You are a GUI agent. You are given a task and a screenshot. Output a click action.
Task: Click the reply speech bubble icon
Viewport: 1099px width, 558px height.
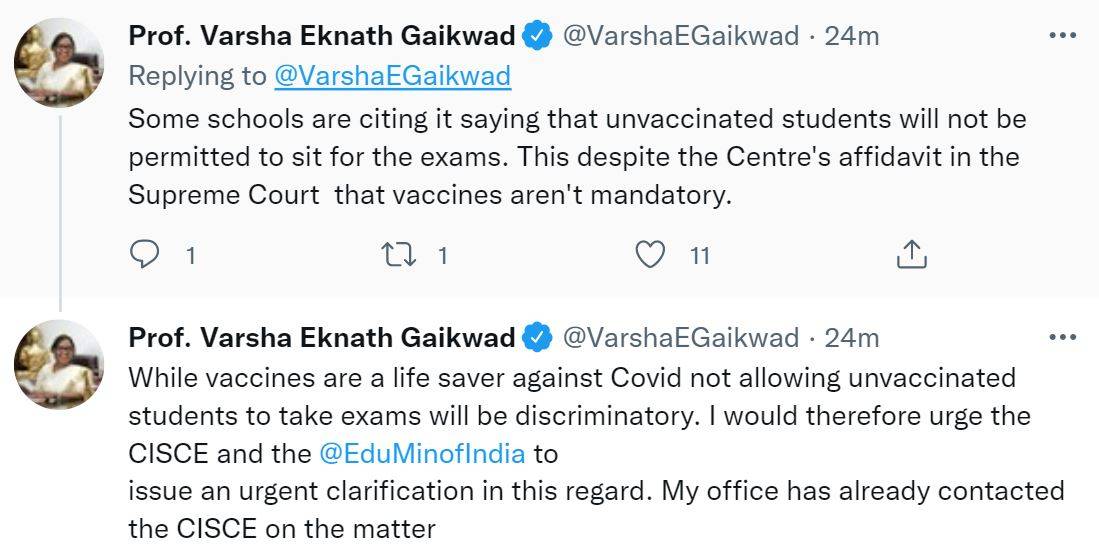[x=146, y=255]
